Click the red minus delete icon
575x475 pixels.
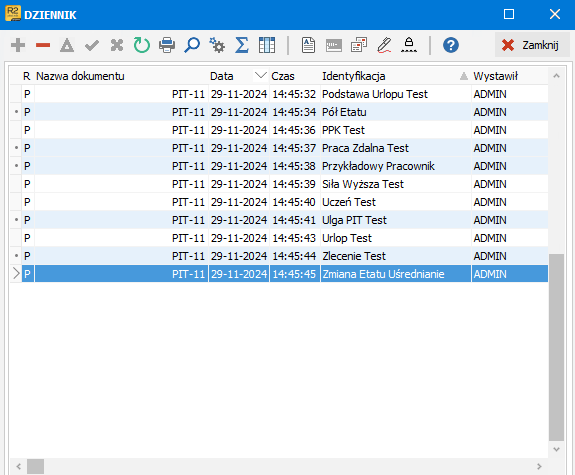click(43, 45)
